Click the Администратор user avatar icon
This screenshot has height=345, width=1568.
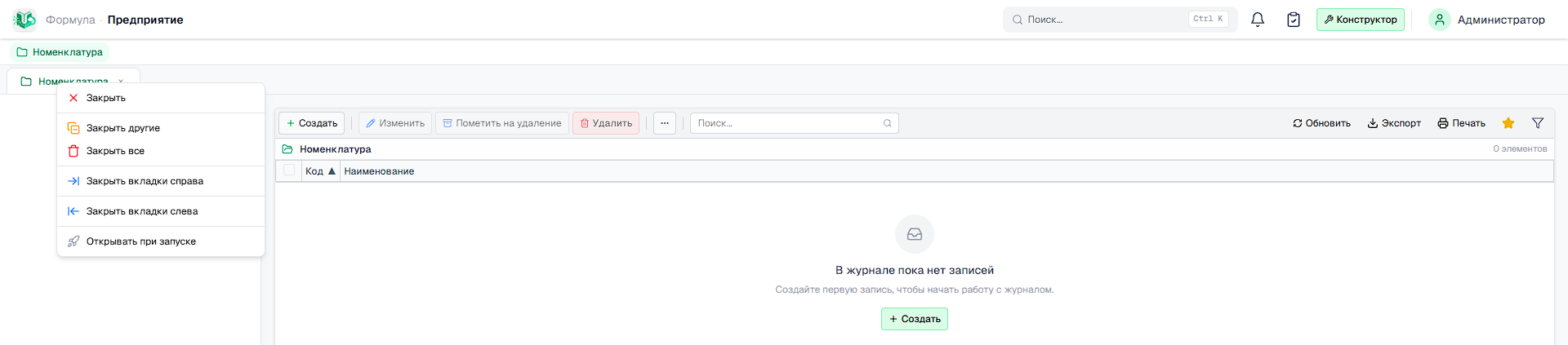click(1440, 20)
